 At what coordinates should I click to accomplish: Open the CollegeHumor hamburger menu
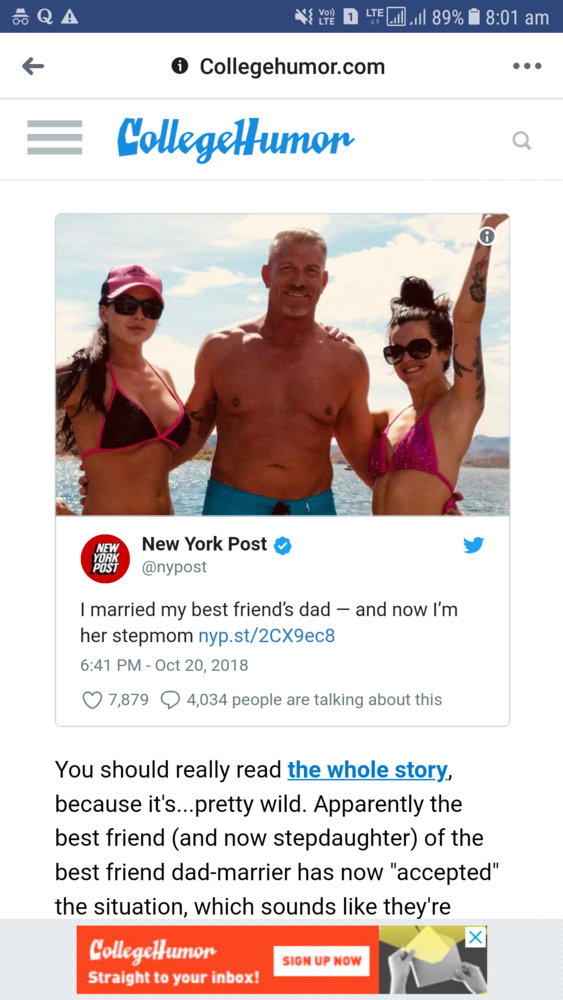pyautogui.click(x=55, y=137)
